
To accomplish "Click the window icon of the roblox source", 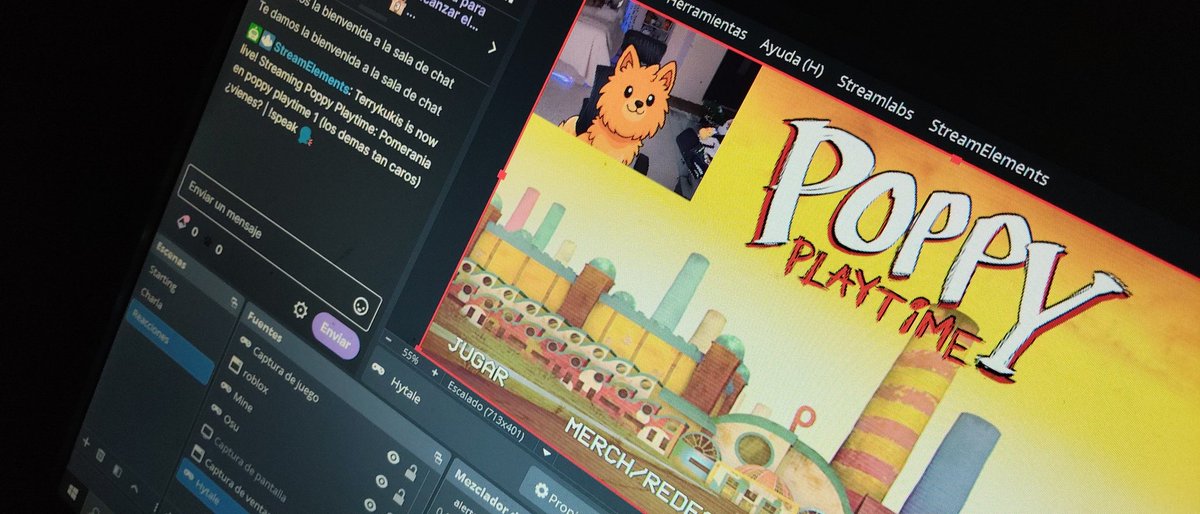I will [x=233, y=367].
